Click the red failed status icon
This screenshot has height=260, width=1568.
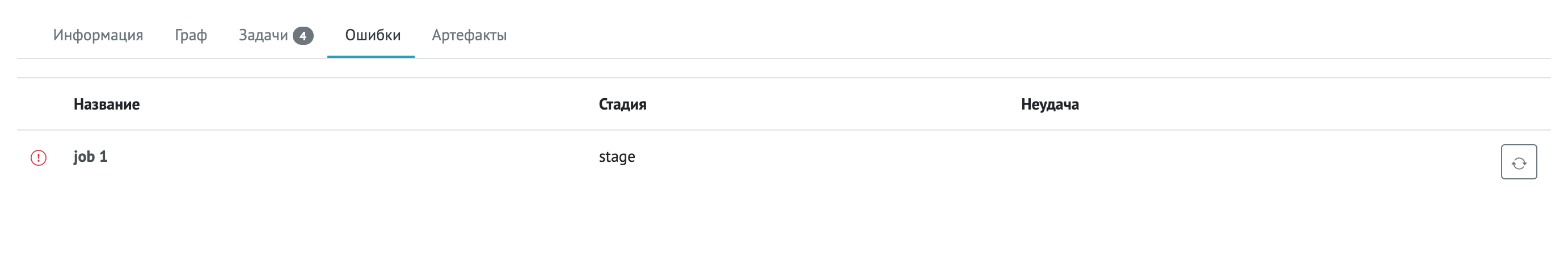pos(39,158)
